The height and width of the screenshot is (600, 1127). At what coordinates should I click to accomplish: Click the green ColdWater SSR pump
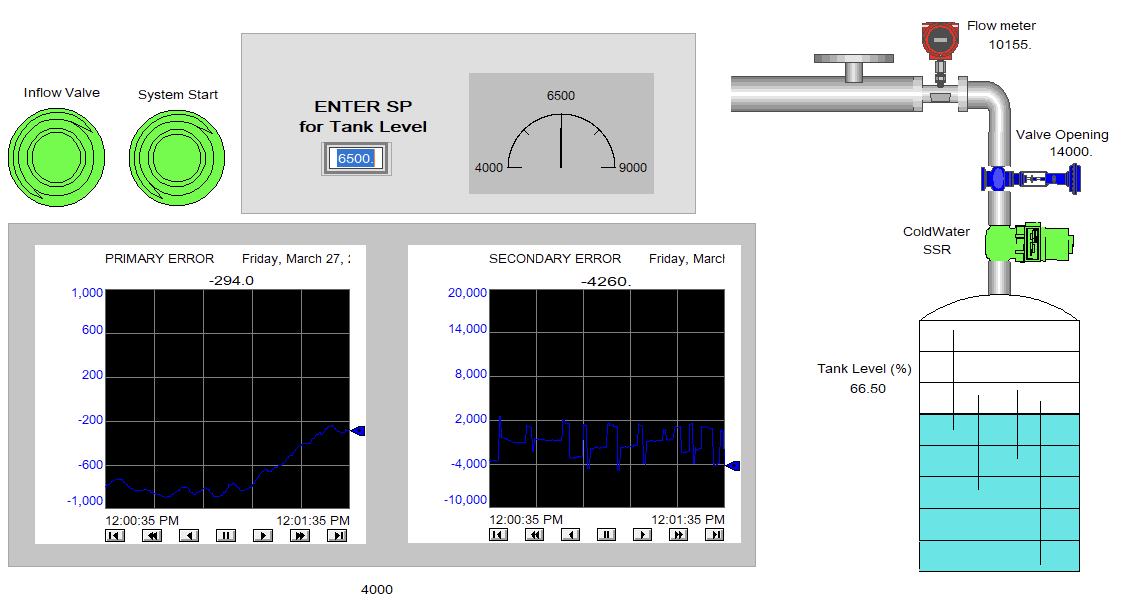click(1029, 242)
